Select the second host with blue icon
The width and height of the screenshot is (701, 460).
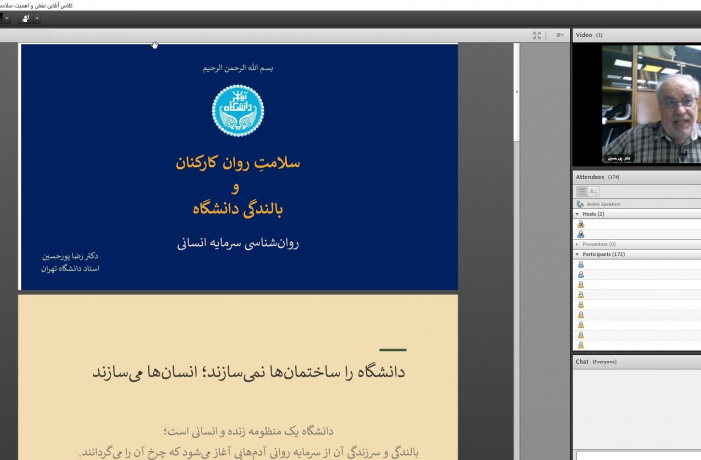(x=637, y=234)
